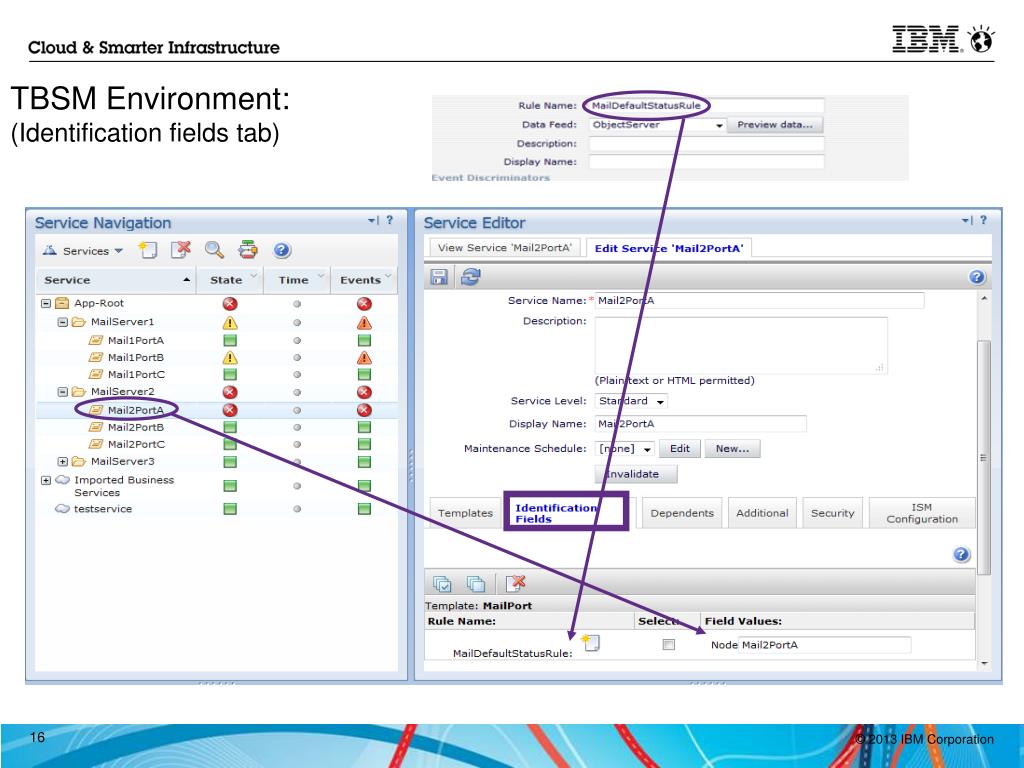
Task: Open the State column header menu
Action: click(253, 277)
